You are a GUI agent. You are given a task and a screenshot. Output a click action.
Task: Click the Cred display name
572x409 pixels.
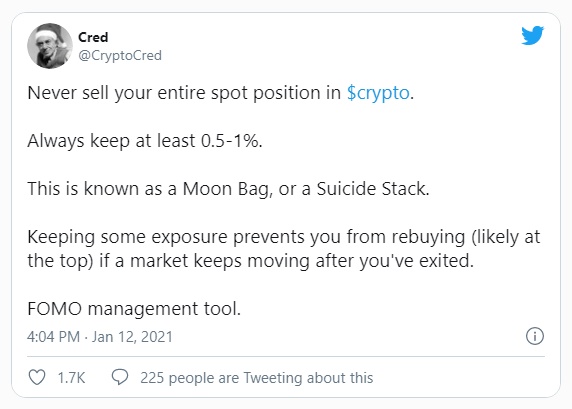coord(93,37)
